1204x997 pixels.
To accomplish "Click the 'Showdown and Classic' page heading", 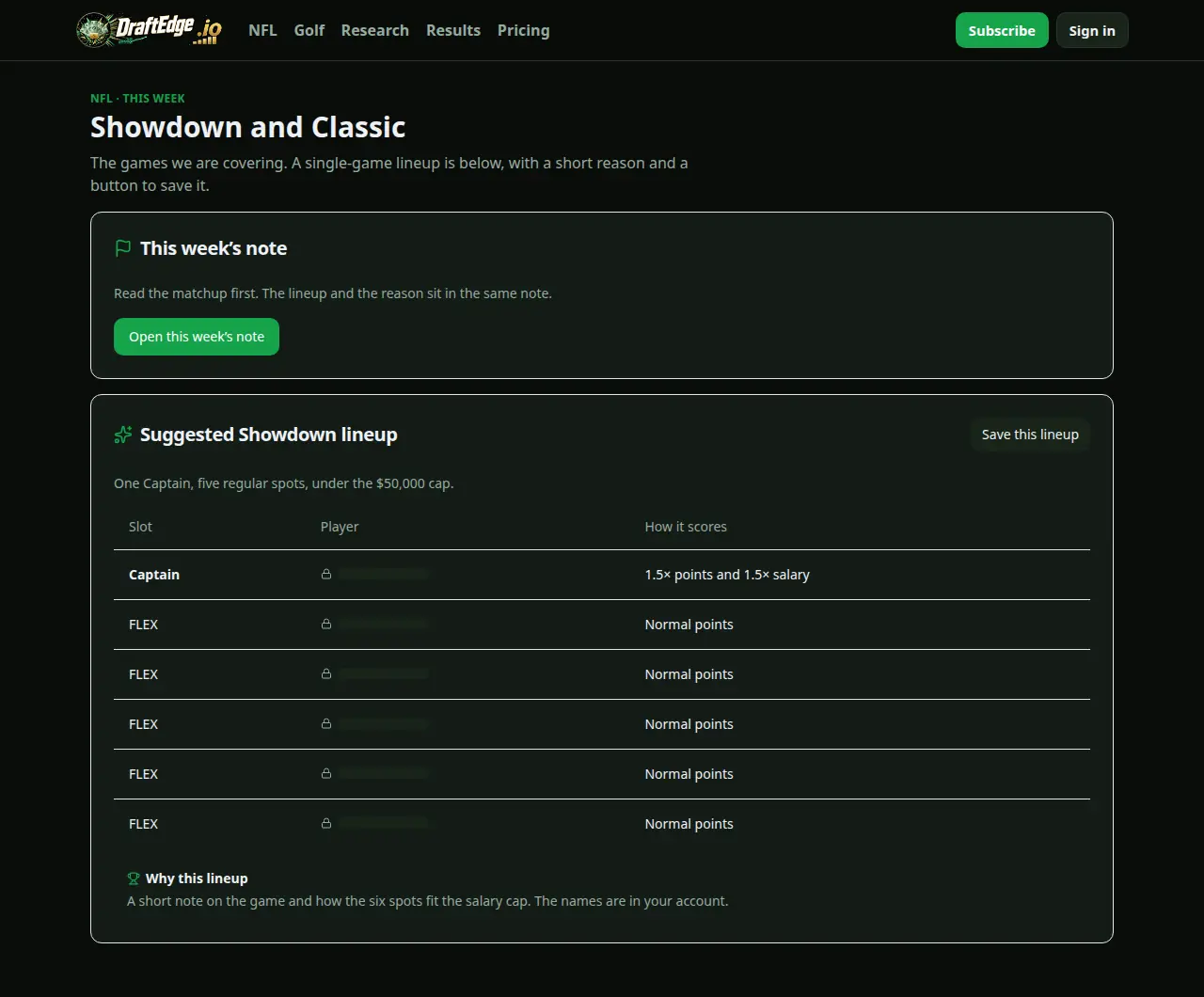I will [x=248, y=127].
